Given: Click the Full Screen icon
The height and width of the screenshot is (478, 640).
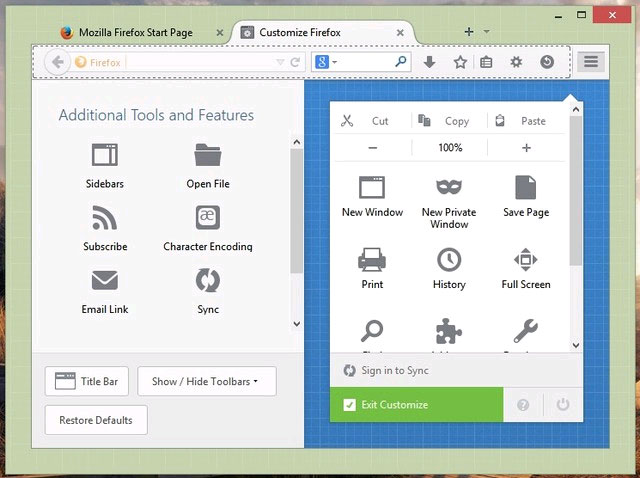Looking at the screenshot, I should pyautogui.click(x=526, y=260).
